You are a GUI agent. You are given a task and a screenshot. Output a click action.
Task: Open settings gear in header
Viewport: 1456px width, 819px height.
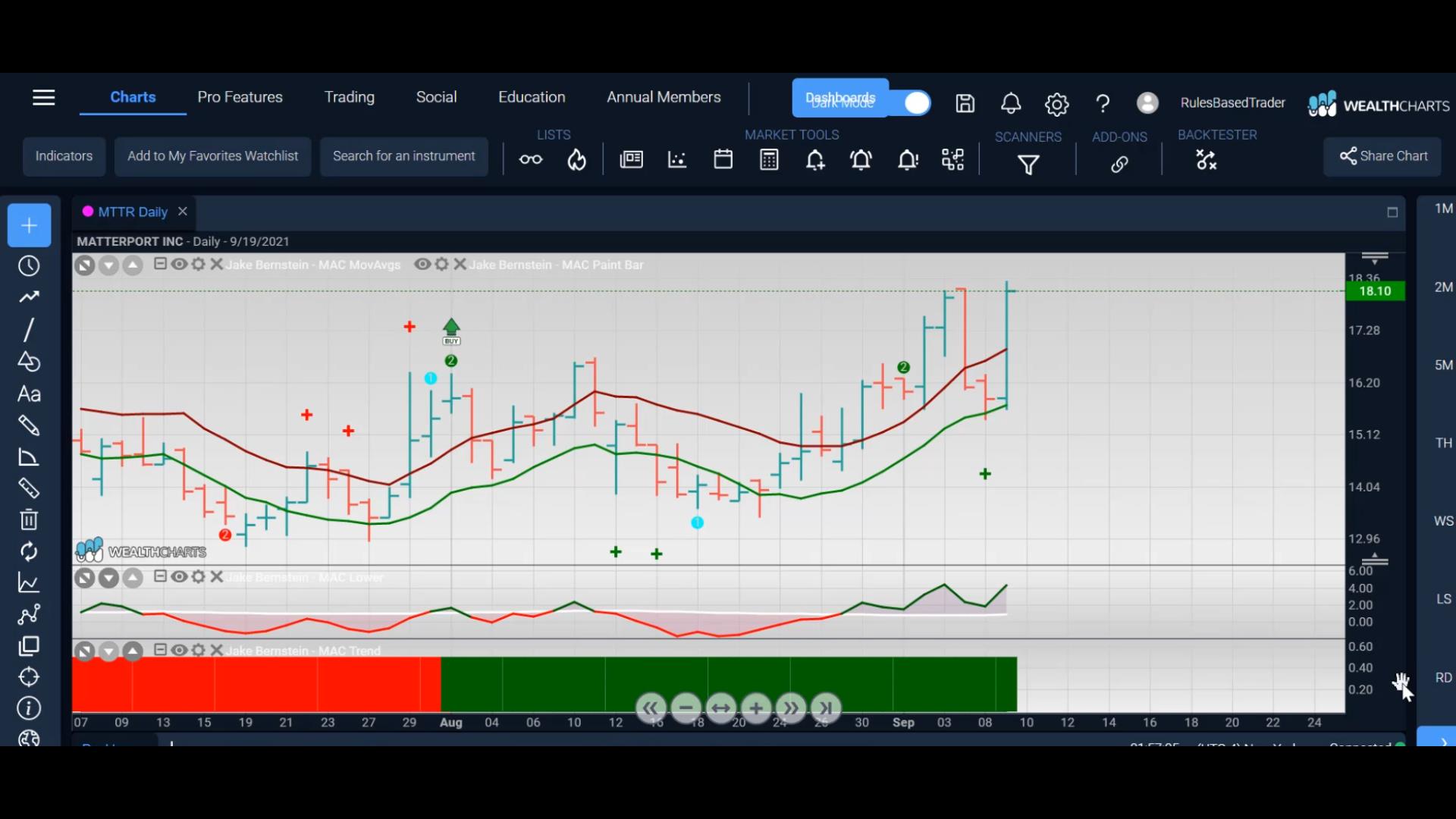point(1056,104)
